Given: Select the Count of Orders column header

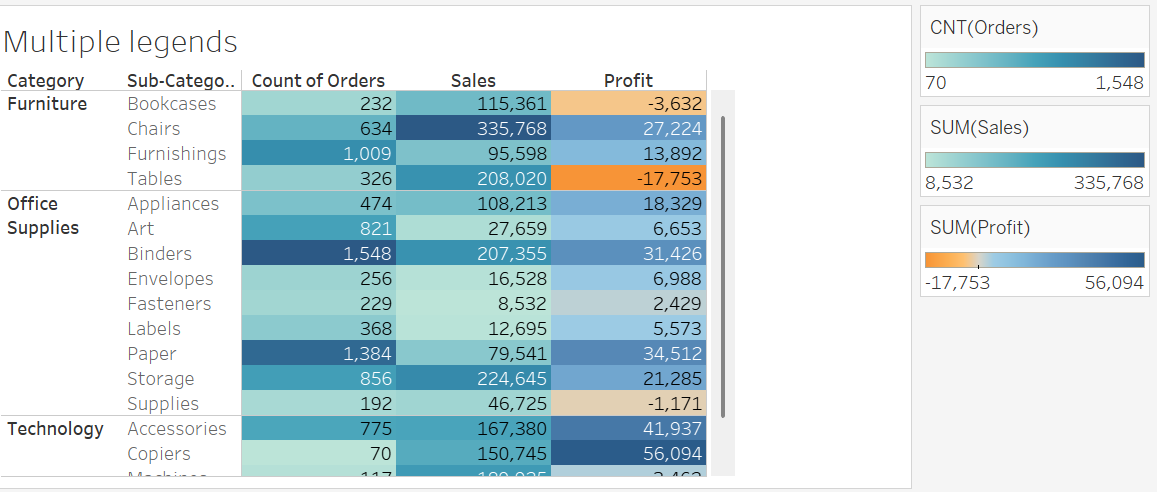Looking at the screenshot, I should [318, 81].
